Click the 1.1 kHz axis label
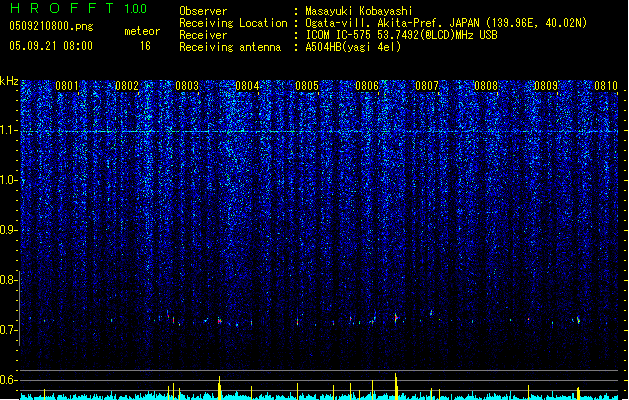The image size is (629, 400). point(8,130)
